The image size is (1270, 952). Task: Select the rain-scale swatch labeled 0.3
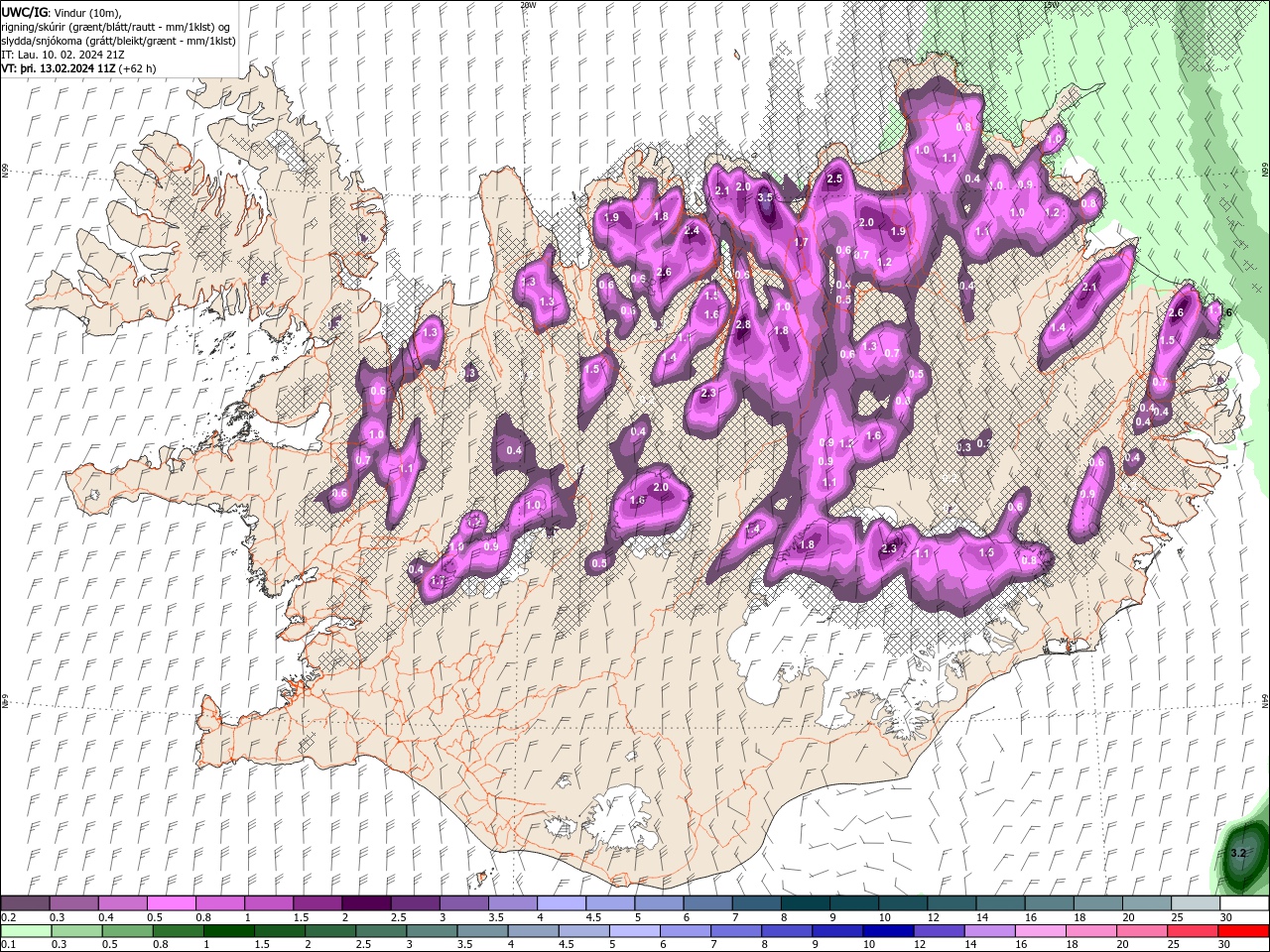(76, 931)
